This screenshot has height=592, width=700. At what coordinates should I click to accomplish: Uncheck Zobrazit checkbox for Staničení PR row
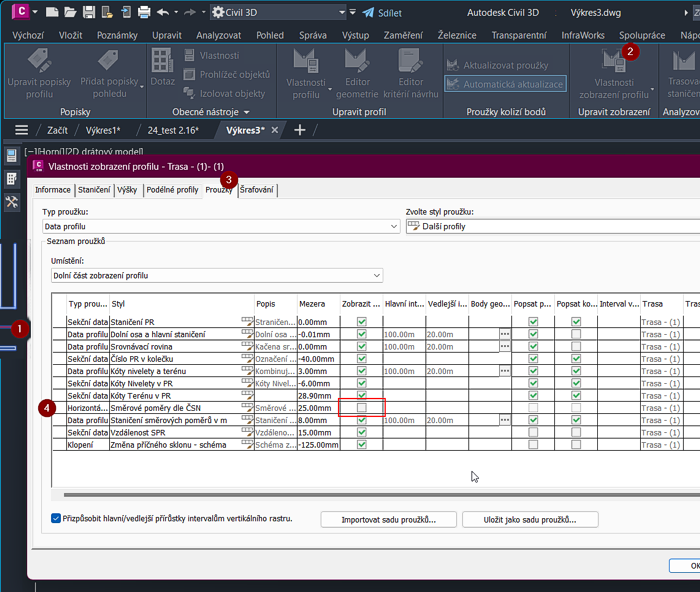pos(361,322)
